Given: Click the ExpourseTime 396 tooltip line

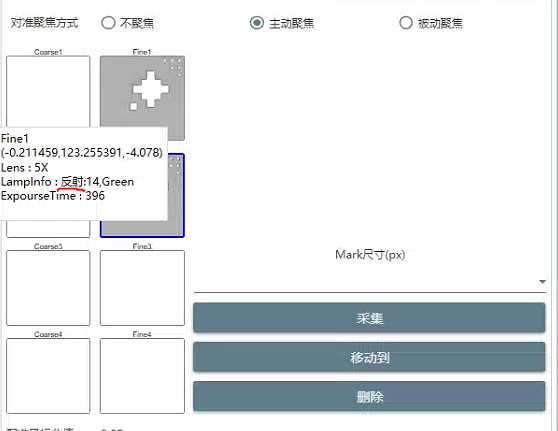Looking at the screenshot, I should click(x=53, y=196).
